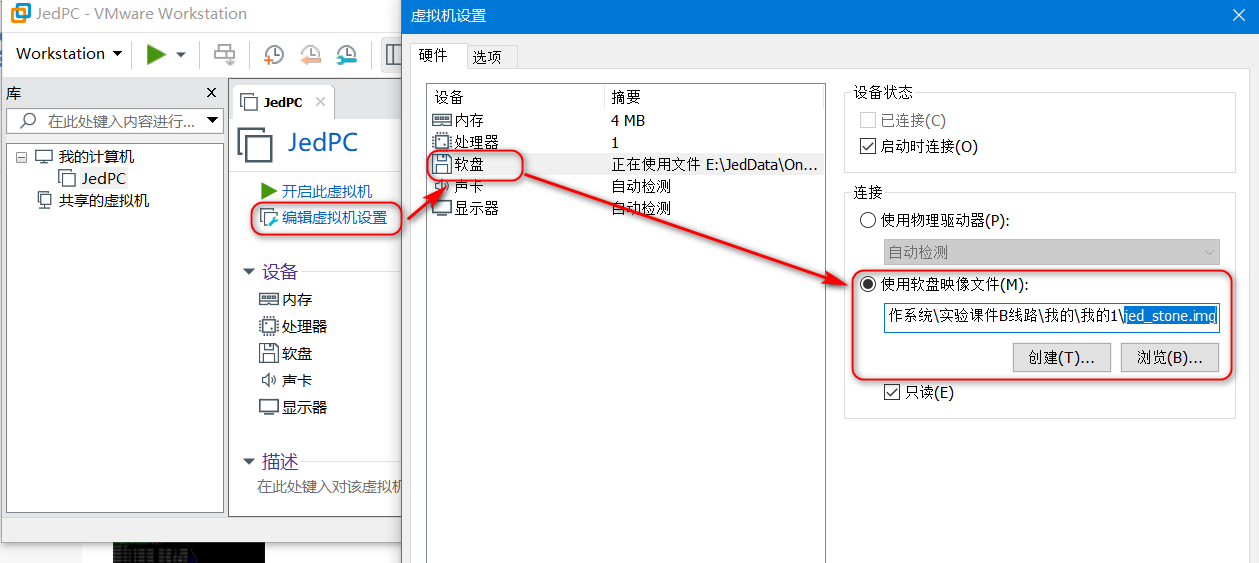
Task: Collapse the 设备 section triangle
Action: coord(249,272)
